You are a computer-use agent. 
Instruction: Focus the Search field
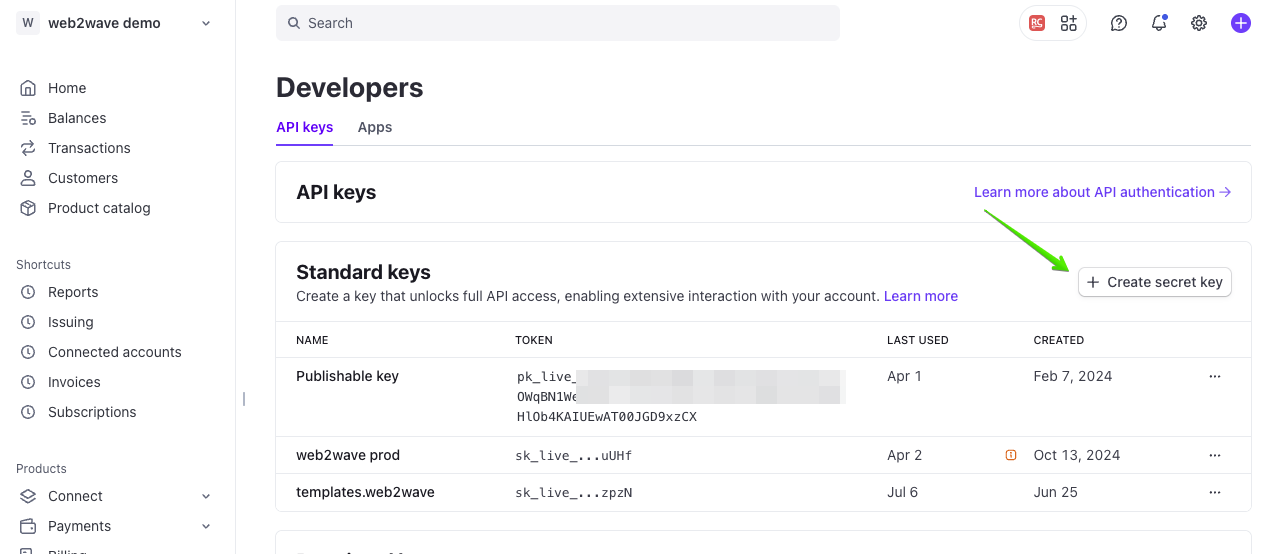coord(558,23)
